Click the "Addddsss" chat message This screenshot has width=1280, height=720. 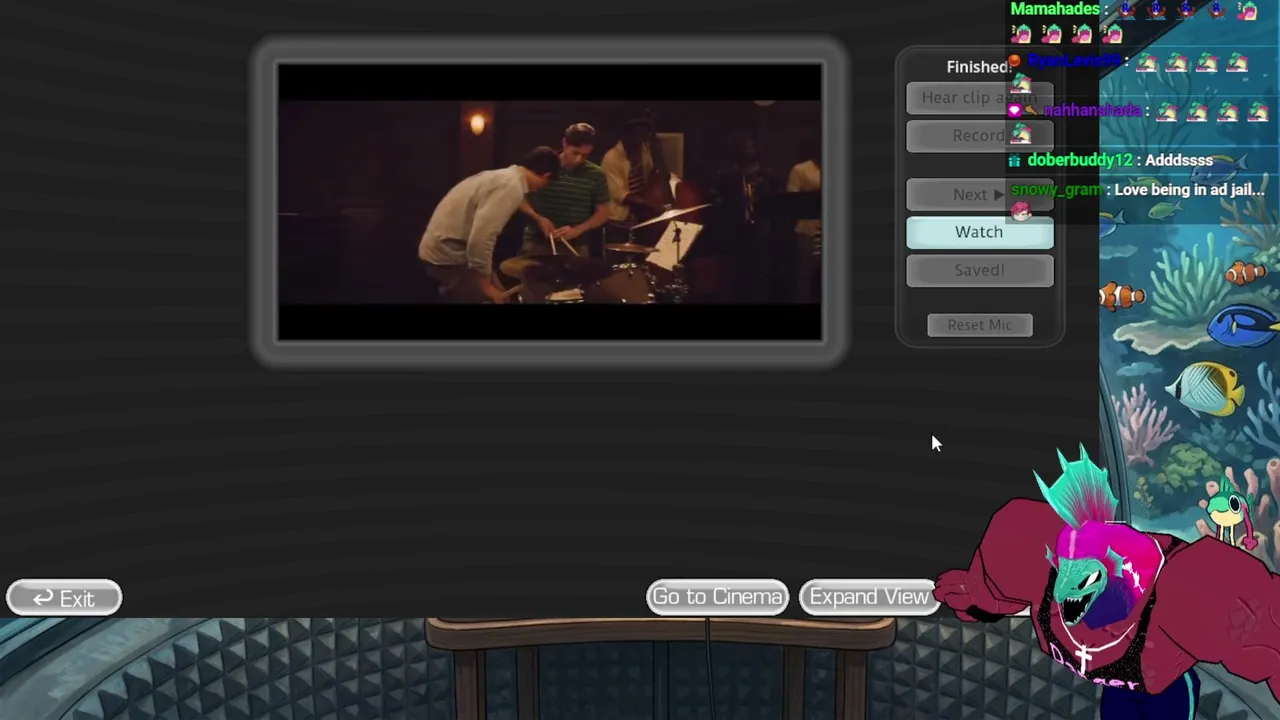[1179, 160]
